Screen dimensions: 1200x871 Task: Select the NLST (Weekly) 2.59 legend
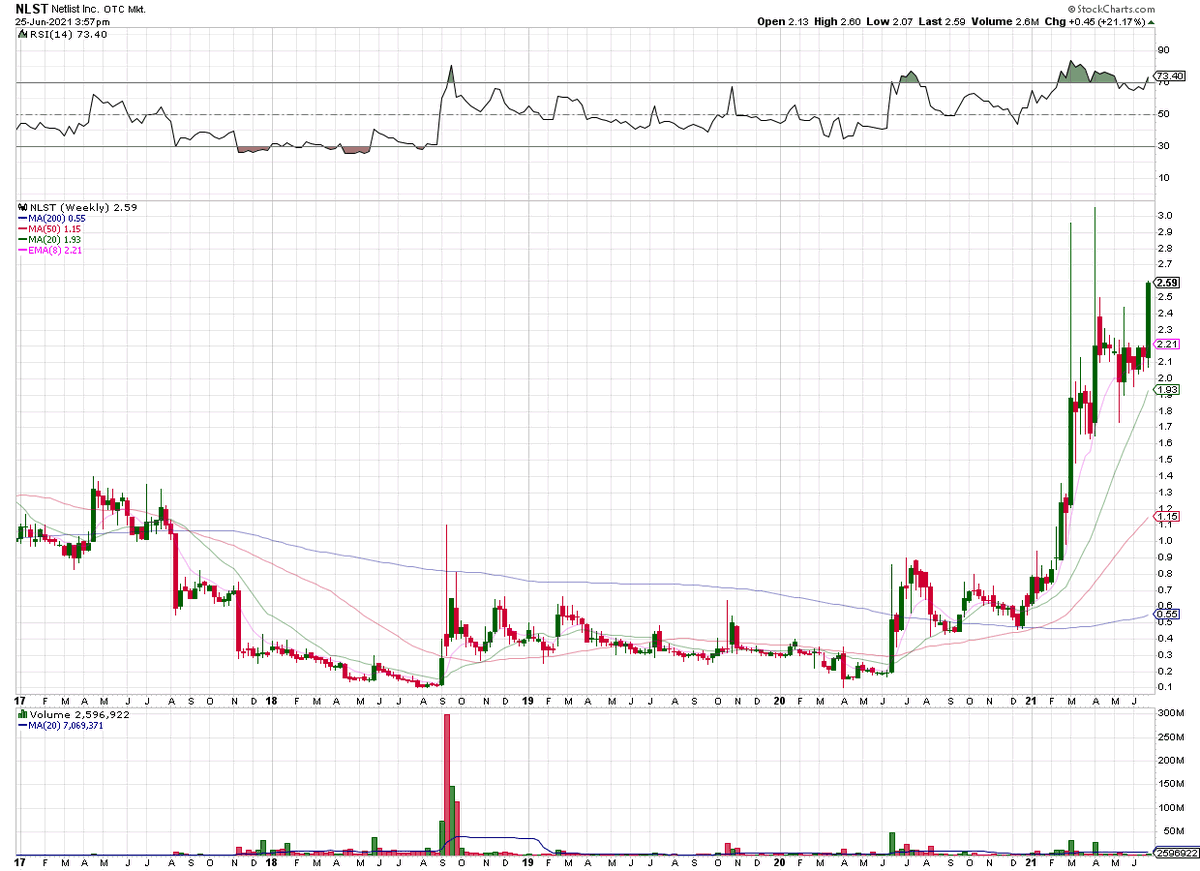[77, 207]
